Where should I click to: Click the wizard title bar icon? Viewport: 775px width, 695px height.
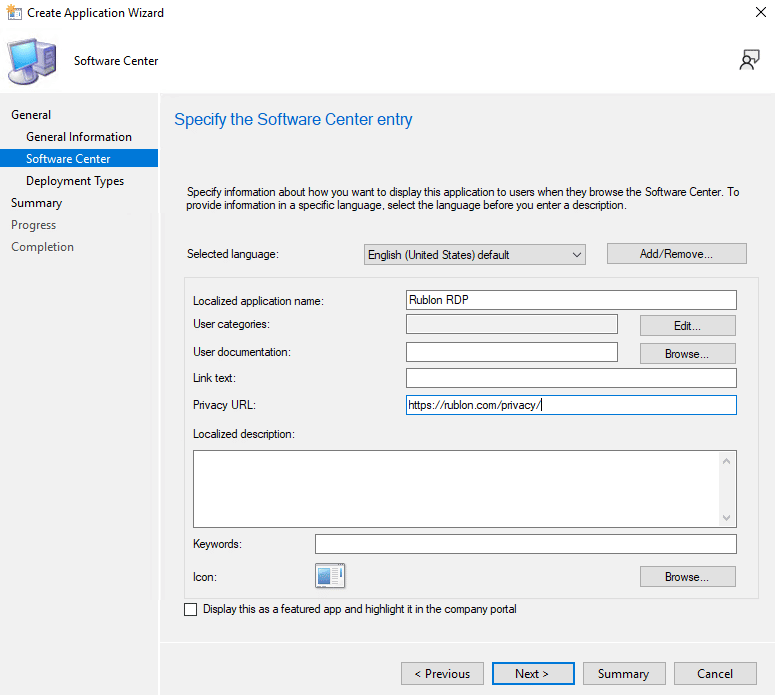point(14,13)
